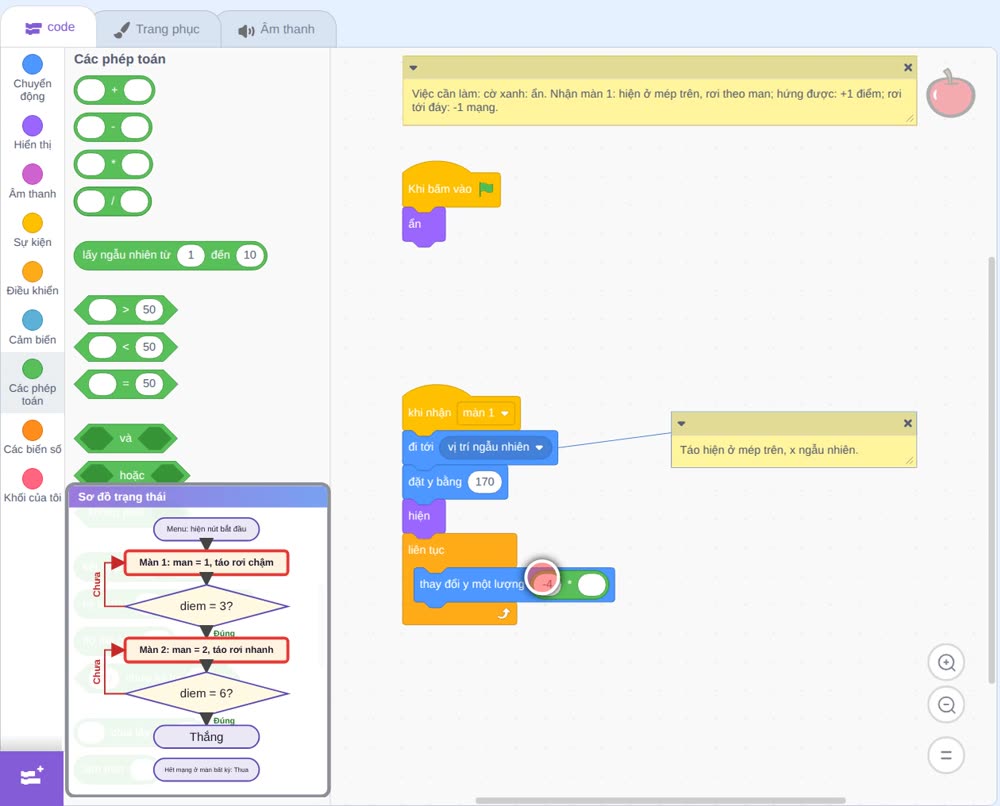Select the addition operator block
This screenshot has width=1000, height=806.
114,90
